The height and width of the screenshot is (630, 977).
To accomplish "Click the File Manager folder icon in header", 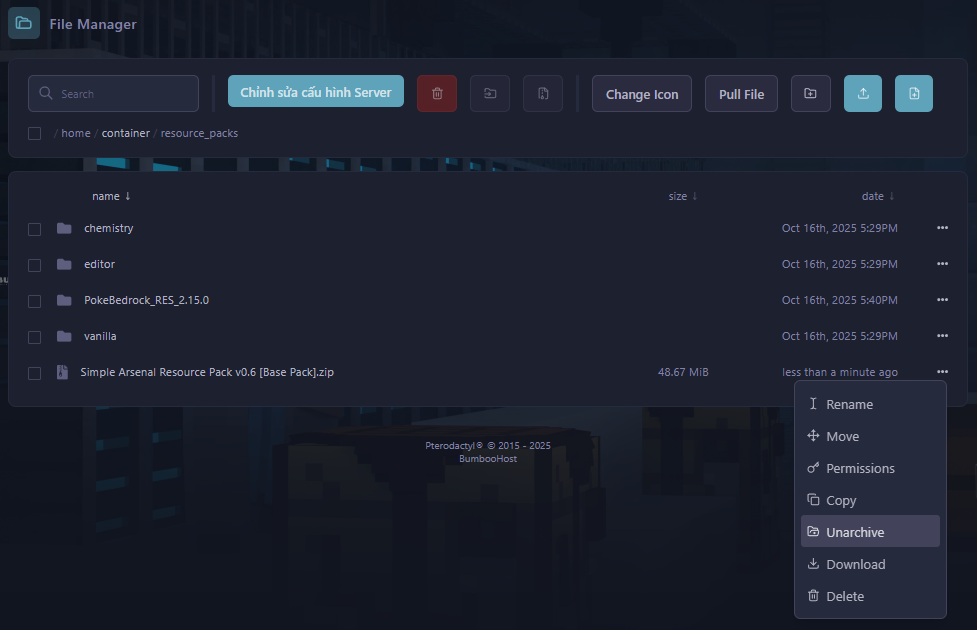I will [x=24, y=23].
